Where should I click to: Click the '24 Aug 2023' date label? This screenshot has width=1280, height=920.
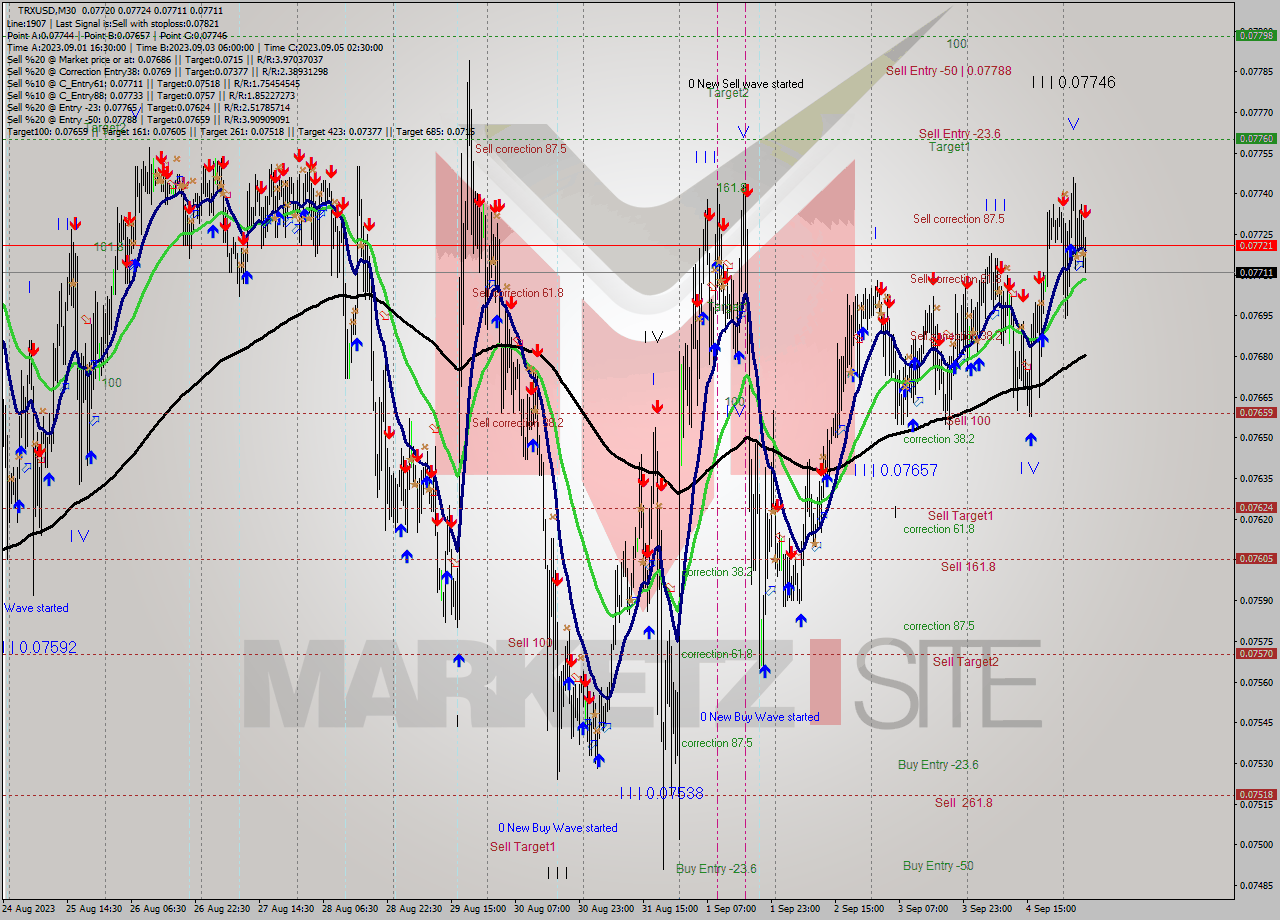(x=29, y=909)
